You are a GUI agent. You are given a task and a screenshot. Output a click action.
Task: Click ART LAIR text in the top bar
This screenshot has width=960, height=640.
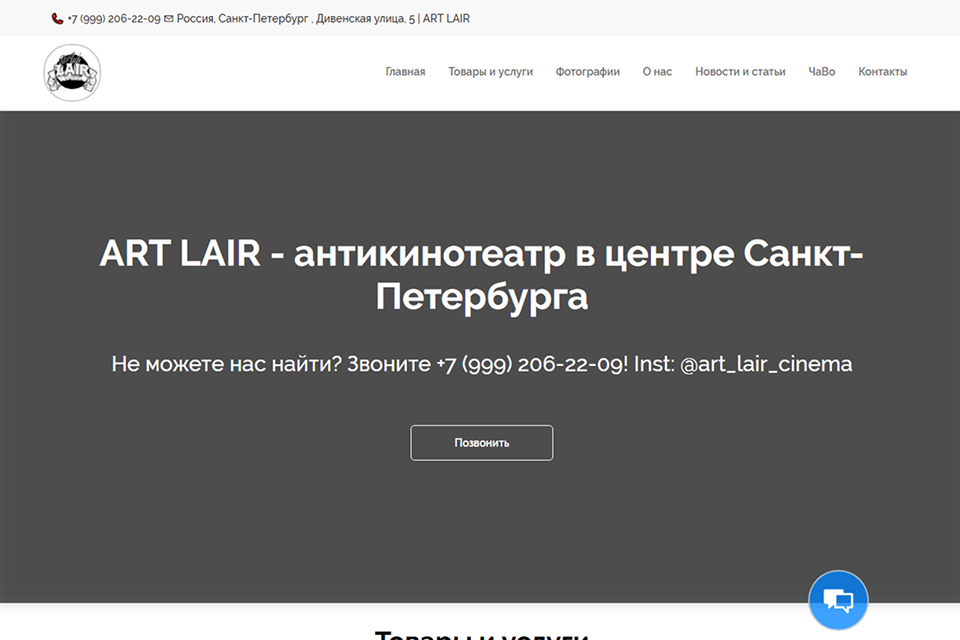pyautogui.click(x=446, y=19)
